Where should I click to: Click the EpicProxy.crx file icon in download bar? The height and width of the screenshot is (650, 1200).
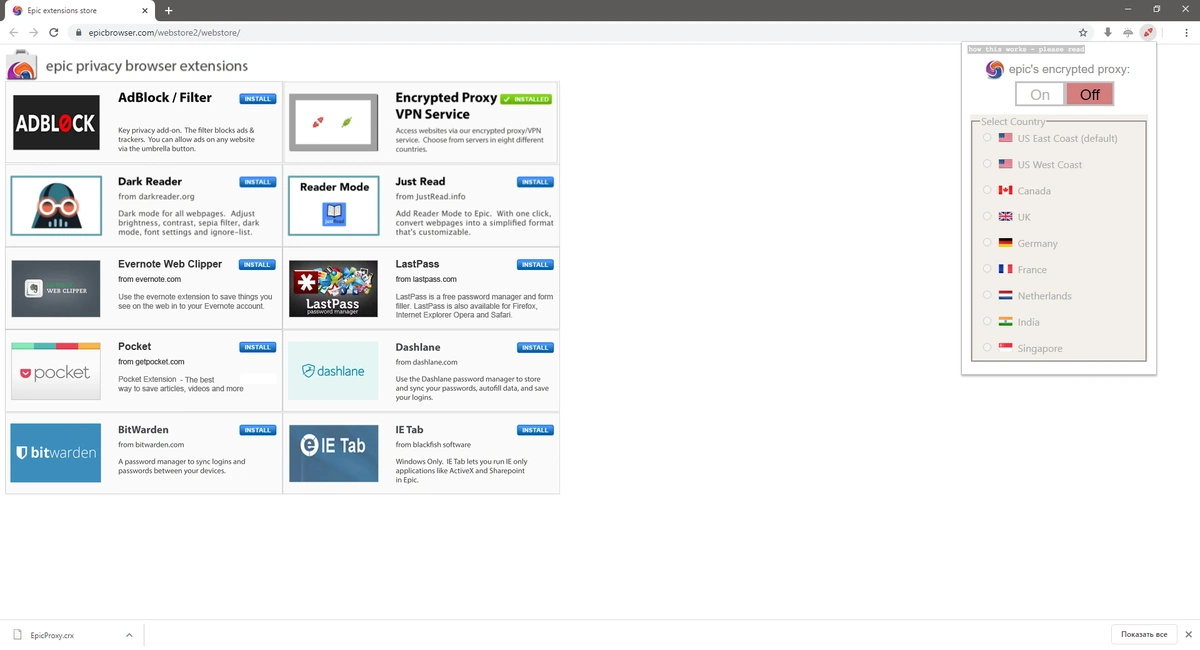[x=19, y=635]
